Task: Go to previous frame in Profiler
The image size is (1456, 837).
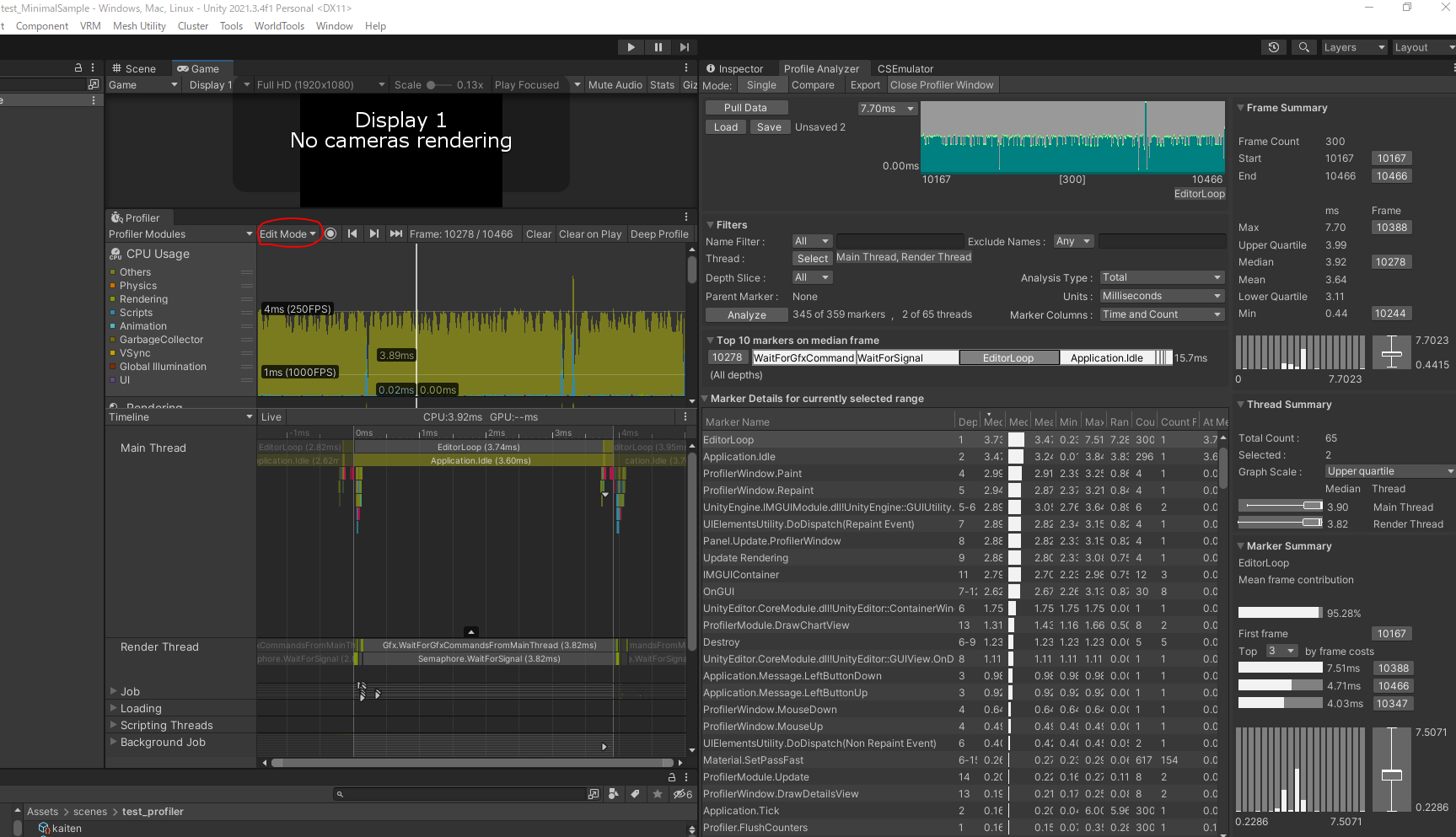Action: [352, 233]
